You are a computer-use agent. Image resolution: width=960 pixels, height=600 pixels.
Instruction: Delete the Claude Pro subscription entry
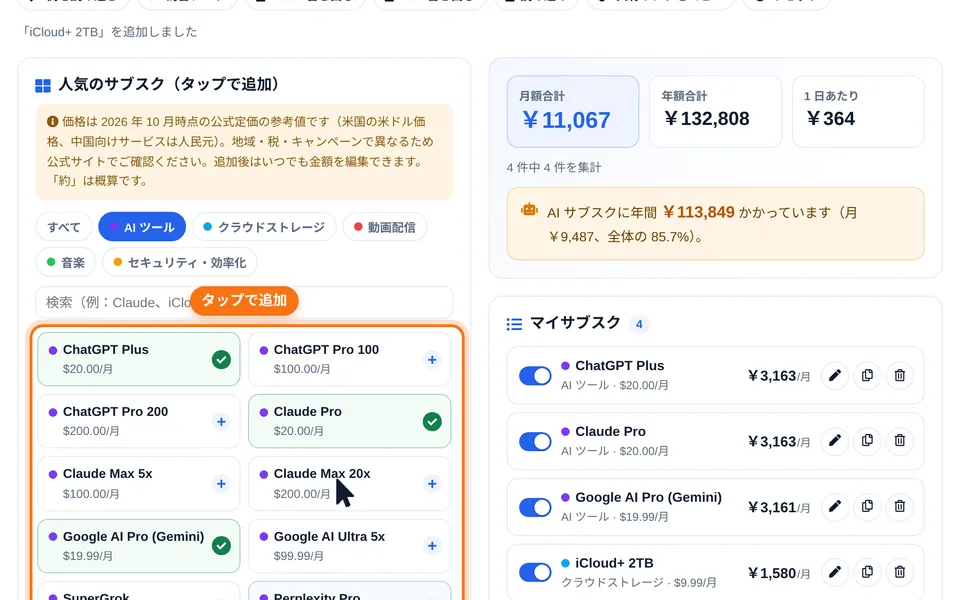[x=899, y=441]
